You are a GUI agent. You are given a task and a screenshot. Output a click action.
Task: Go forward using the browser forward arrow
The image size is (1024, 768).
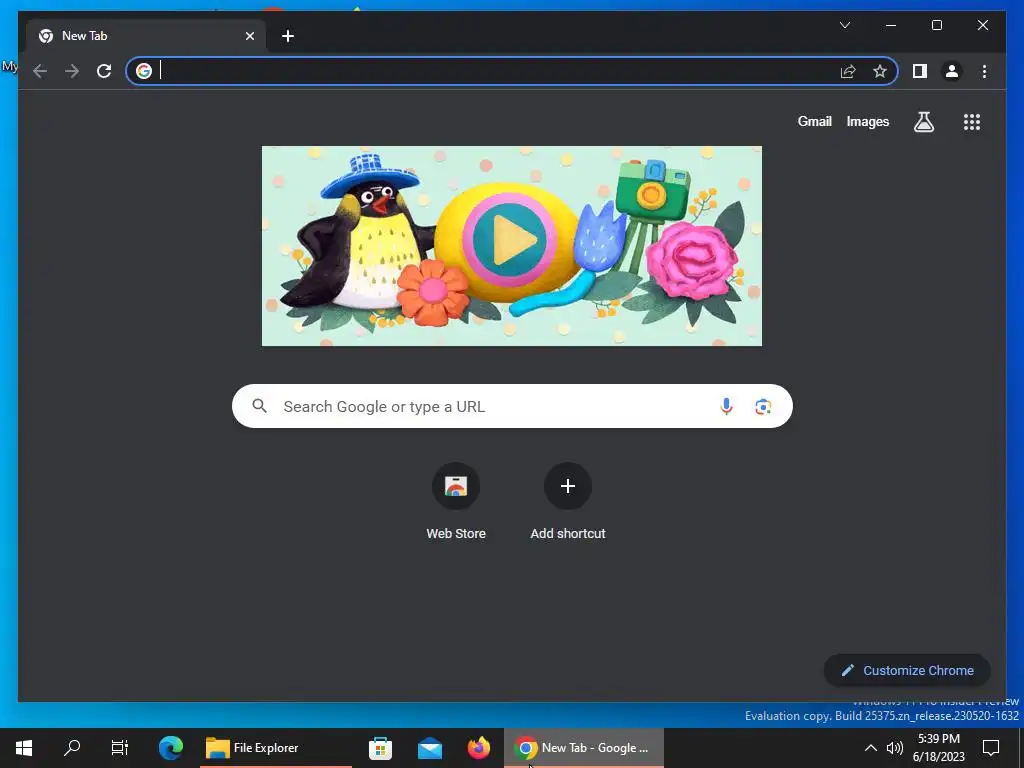[72, 71]
